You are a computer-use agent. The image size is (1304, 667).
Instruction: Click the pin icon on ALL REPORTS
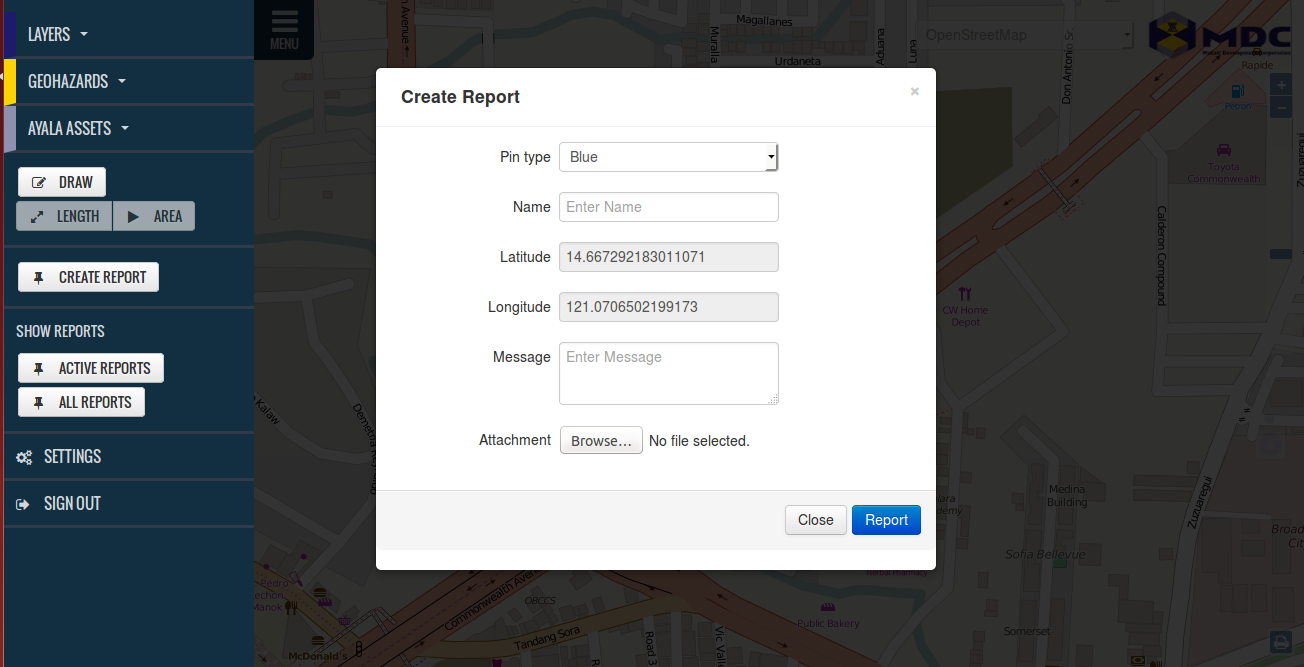pos(39,403)
